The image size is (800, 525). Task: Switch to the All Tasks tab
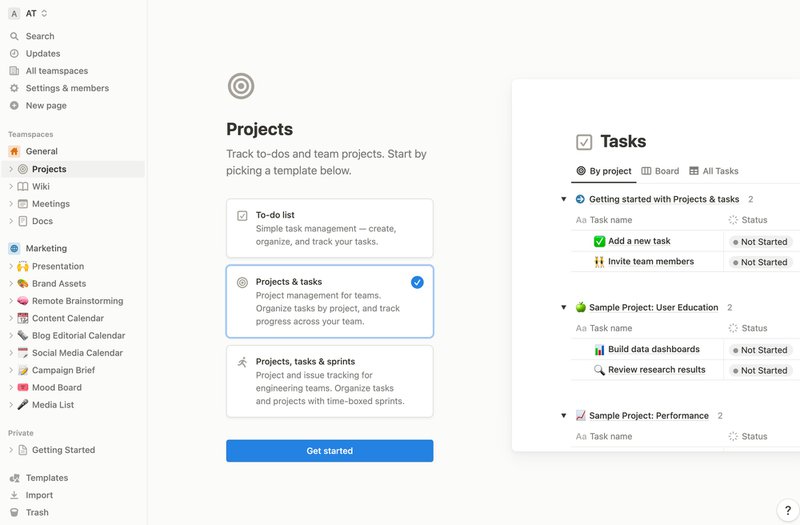click(x=714, y=171)
